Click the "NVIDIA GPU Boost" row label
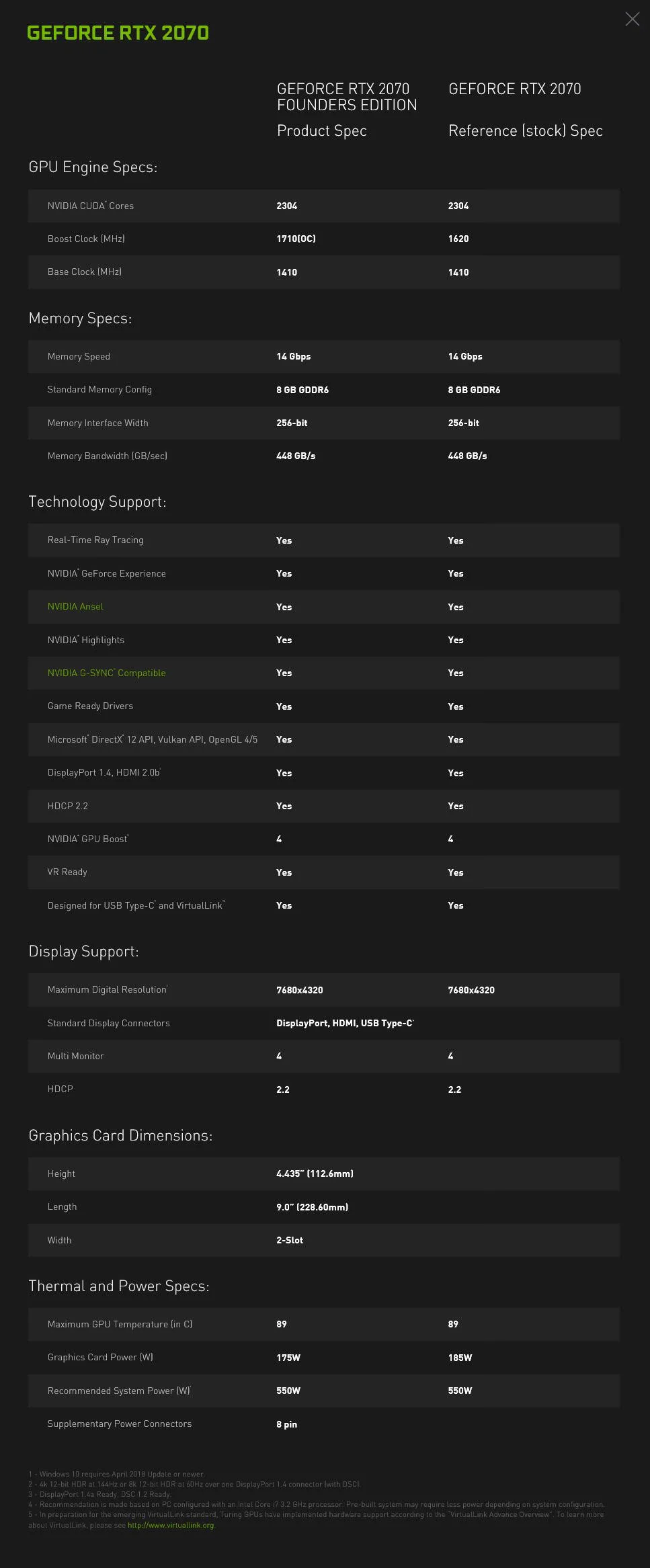The height and width of the screenshot is (1568, 650). (x=88, y=839)
